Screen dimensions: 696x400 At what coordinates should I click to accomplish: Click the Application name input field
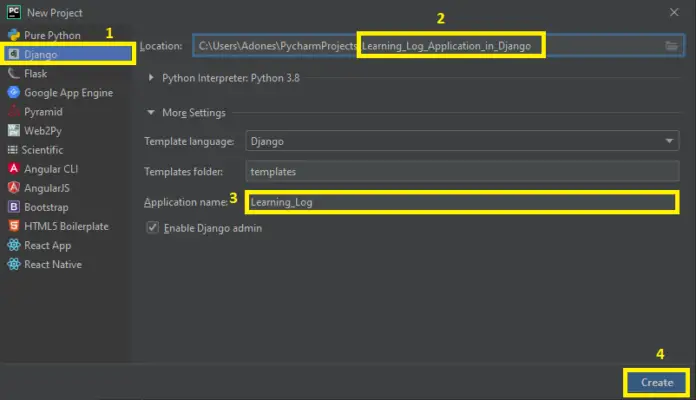[x=460, y=202]
